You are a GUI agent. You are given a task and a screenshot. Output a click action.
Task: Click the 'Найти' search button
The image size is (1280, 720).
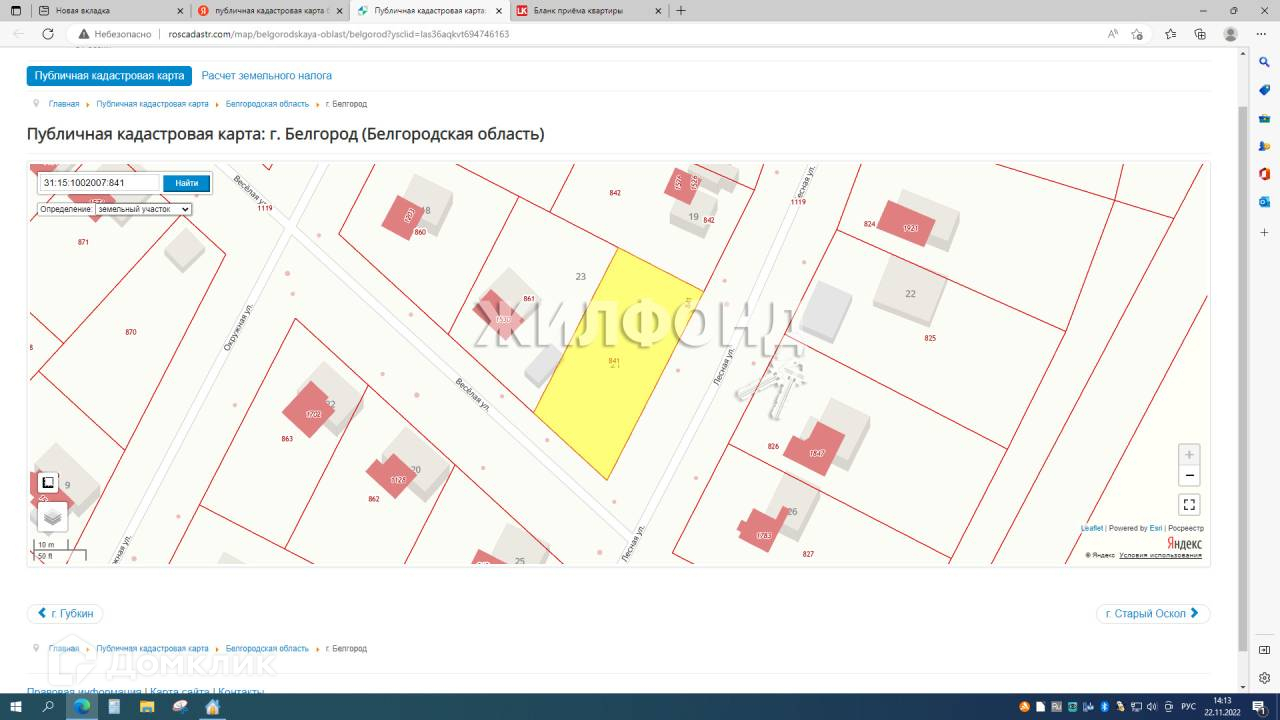tap(187, 183)
